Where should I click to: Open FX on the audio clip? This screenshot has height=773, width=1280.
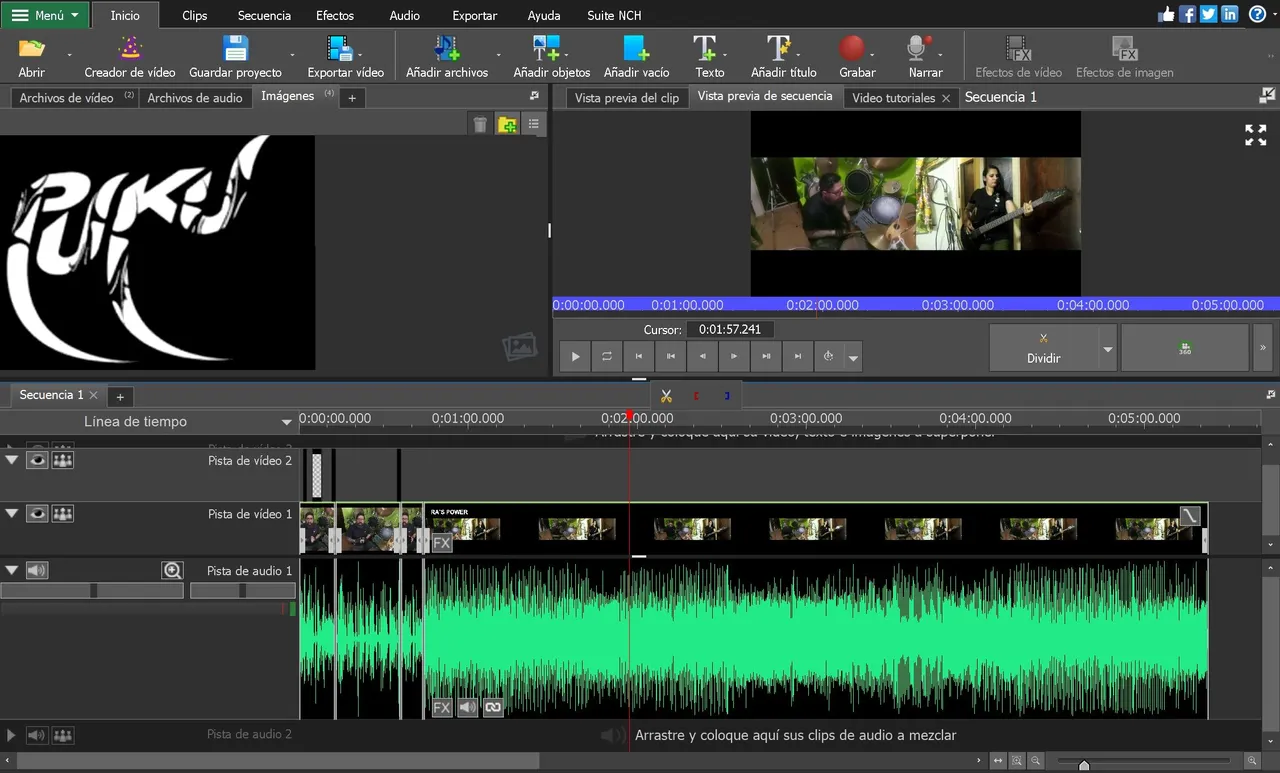442,707
